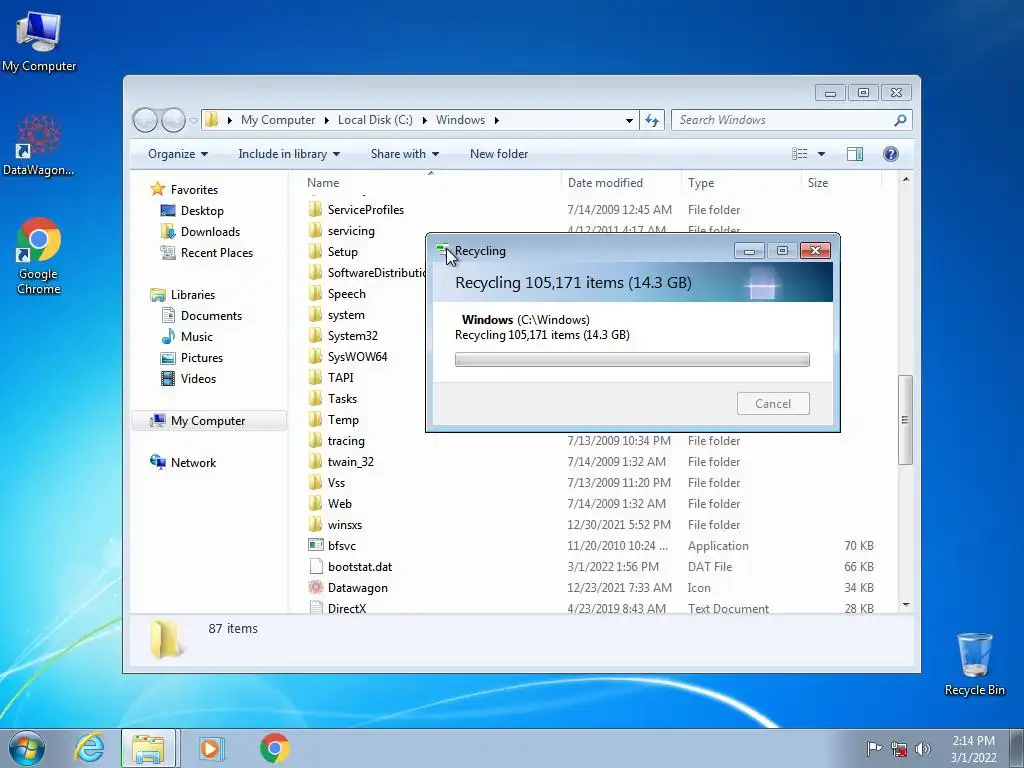Image resolution: width=1024 pixels, height=768 pixels.
Task: Expand arrow after My Computer breadcrumb
Action: coord(327,120)
